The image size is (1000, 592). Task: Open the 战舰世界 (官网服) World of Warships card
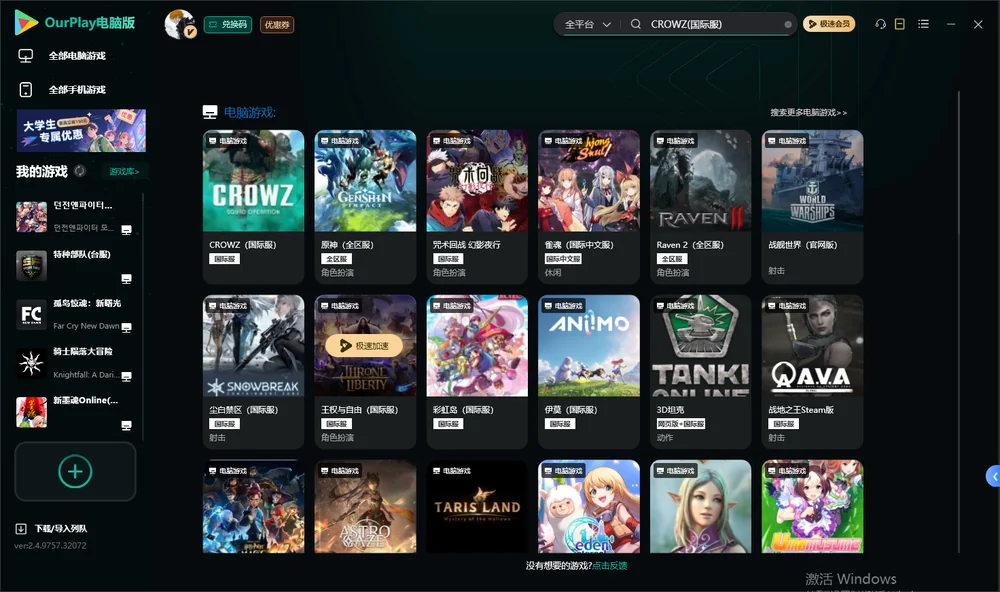[812, 207]
